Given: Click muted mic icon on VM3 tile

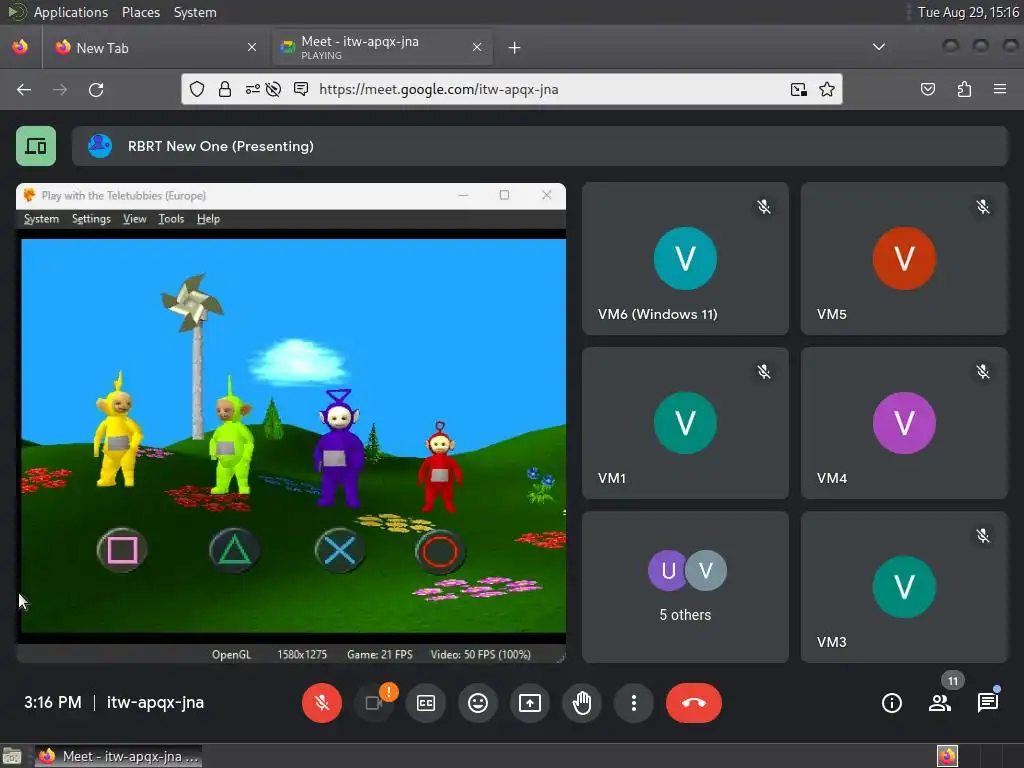Looking at the screenshot, I should pos(982,536).
